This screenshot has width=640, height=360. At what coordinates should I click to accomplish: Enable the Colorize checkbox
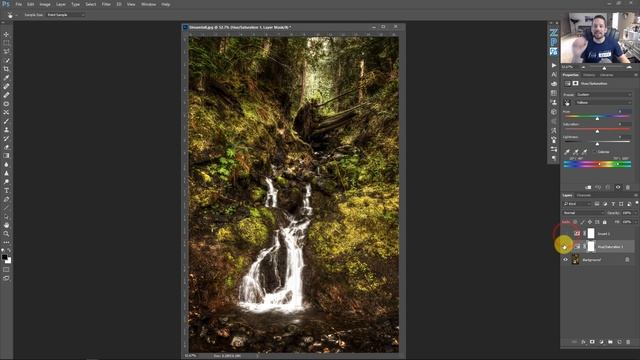click(596, 152)
